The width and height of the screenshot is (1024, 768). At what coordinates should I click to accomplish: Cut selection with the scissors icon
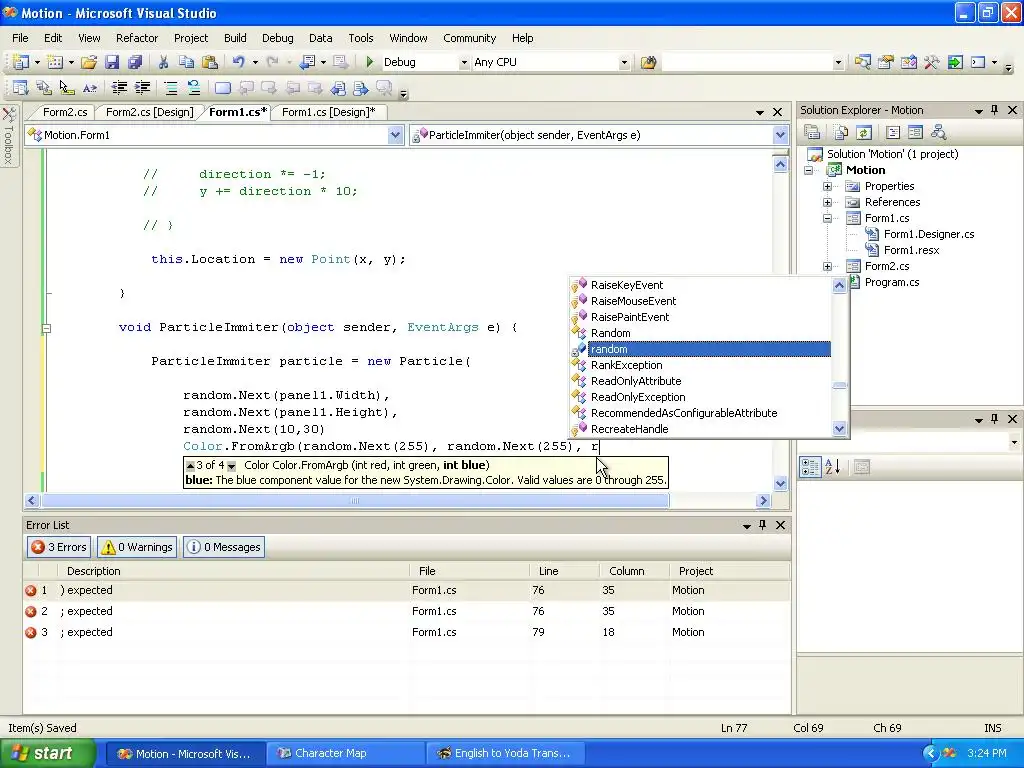pyautogui.click(x=163, y=62)
